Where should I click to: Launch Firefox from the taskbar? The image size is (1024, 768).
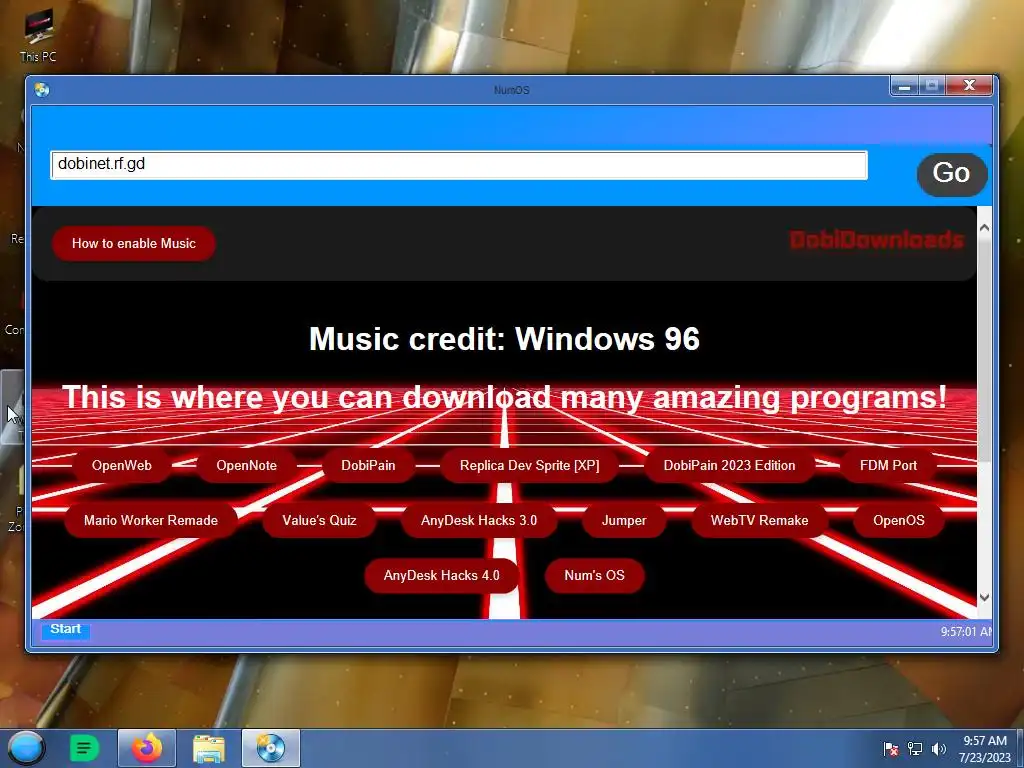(x=147, y=748)
